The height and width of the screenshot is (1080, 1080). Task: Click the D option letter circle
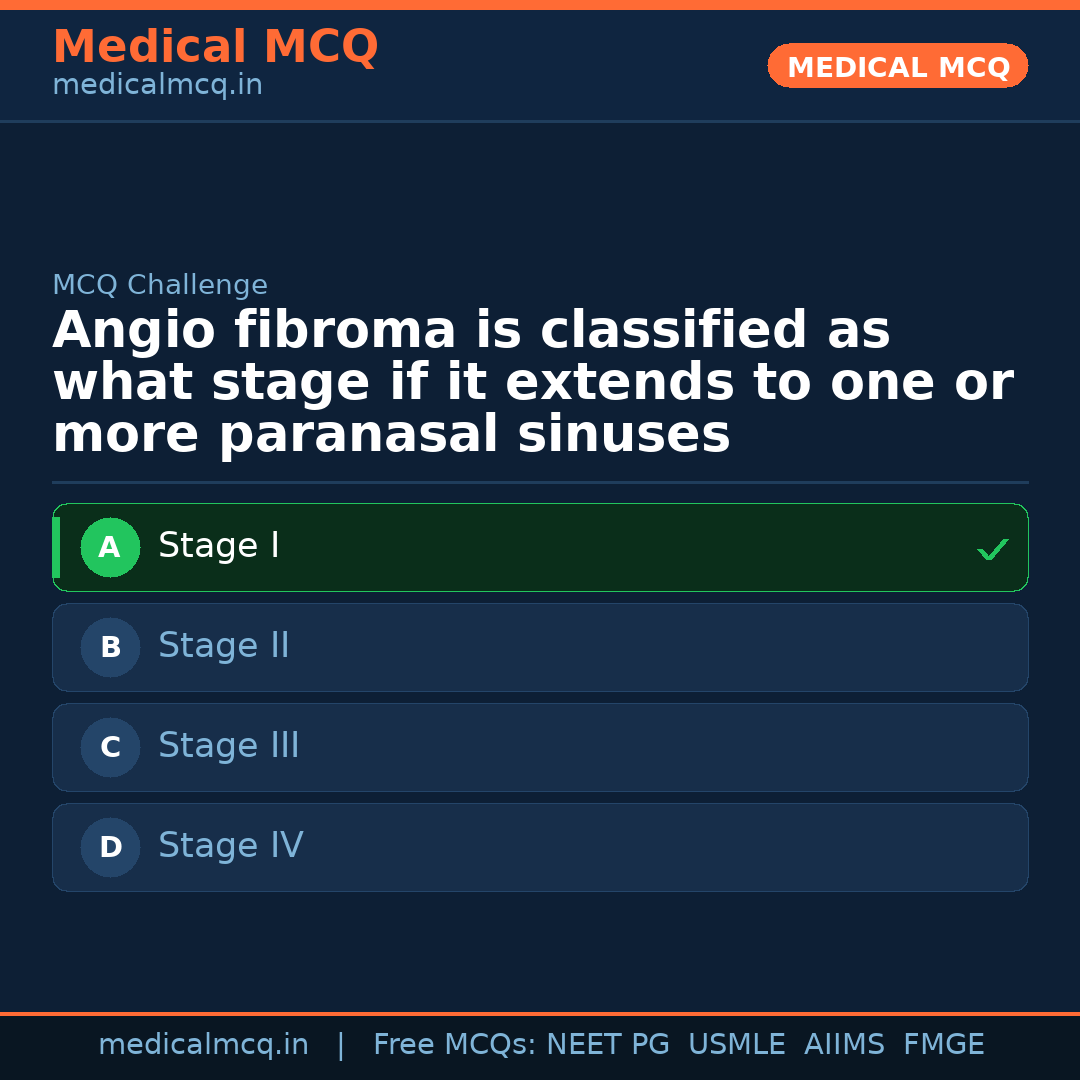(x=110, y=847)
